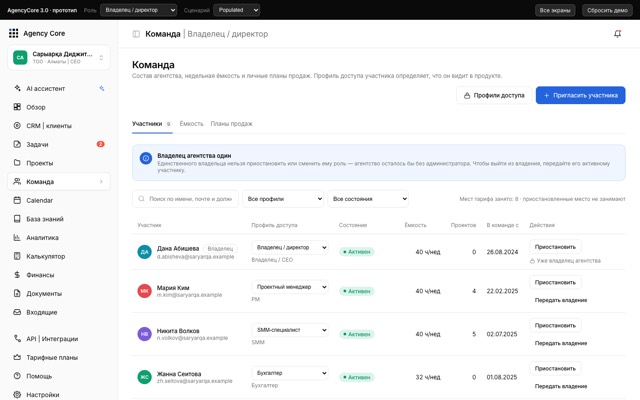Click the date 02.07.2025

tap(502, 334)
